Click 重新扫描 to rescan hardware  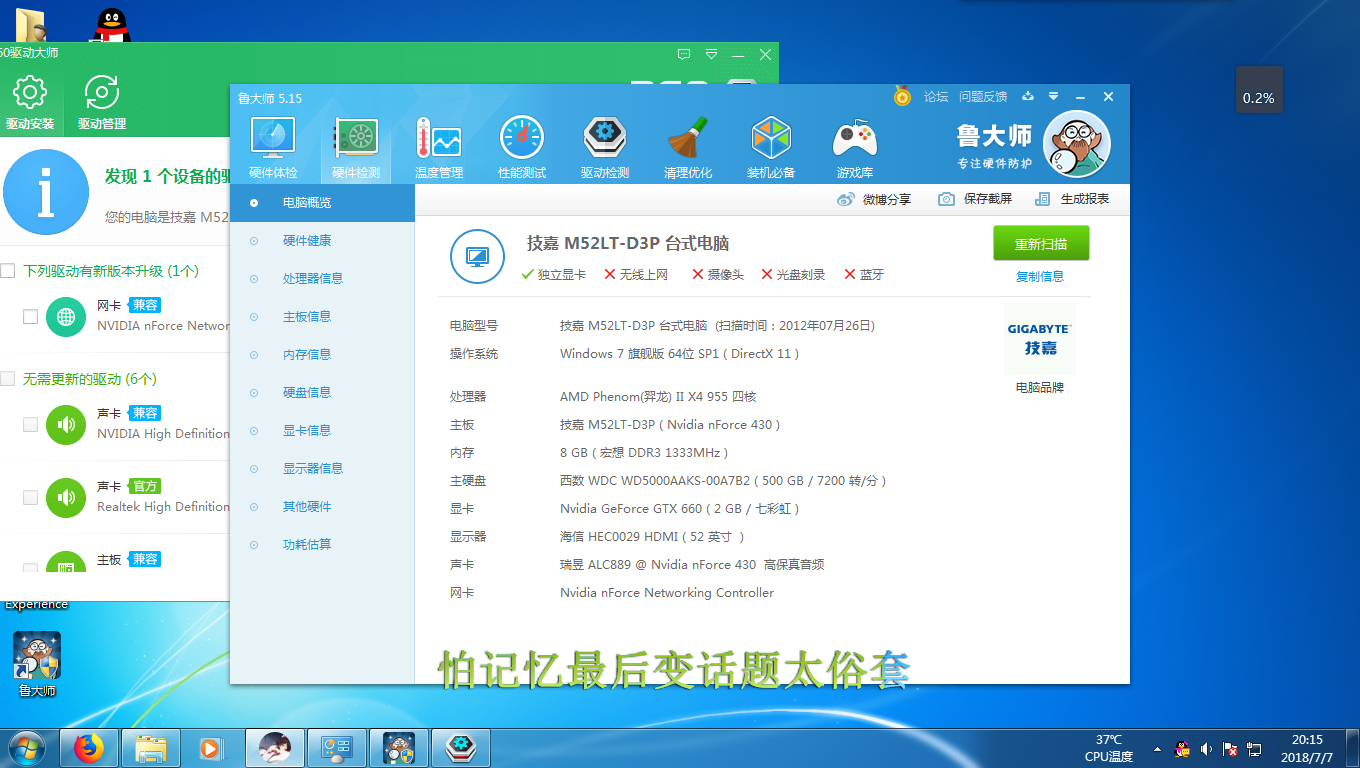(x=1041, y=244)
